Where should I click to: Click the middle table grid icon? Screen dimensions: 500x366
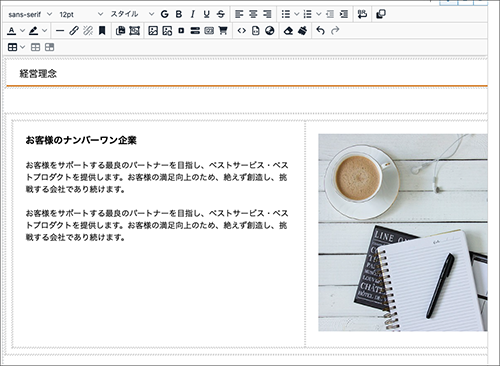point(35,47)
